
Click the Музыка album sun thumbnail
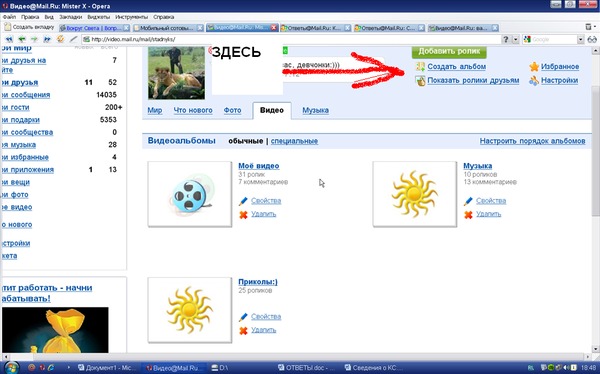tap(415, 194)
